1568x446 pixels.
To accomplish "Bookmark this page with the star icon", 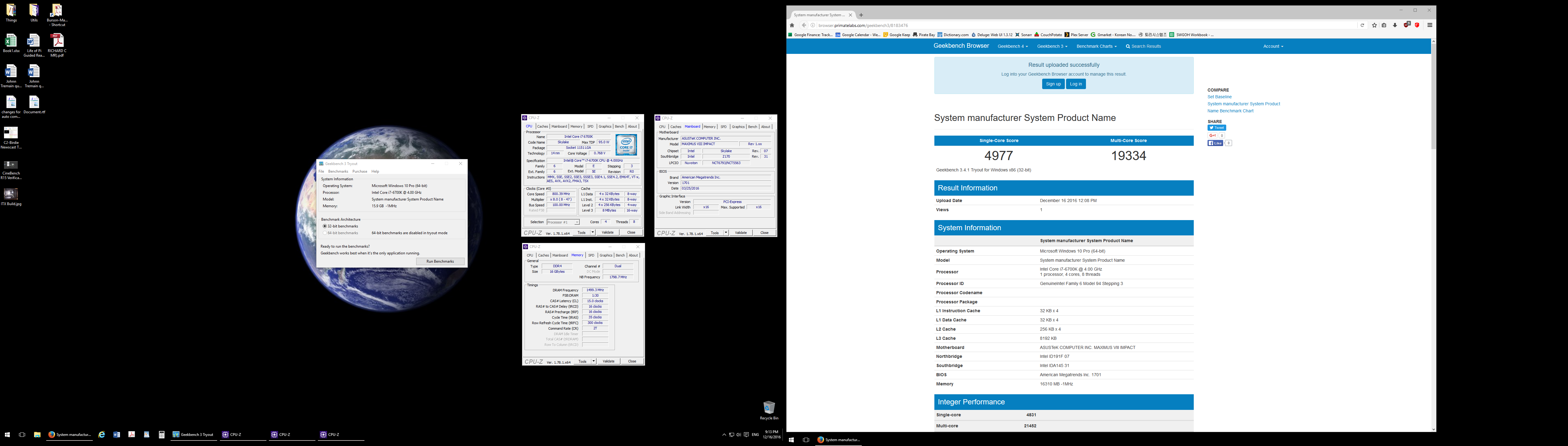I will tap(1374, 25).
